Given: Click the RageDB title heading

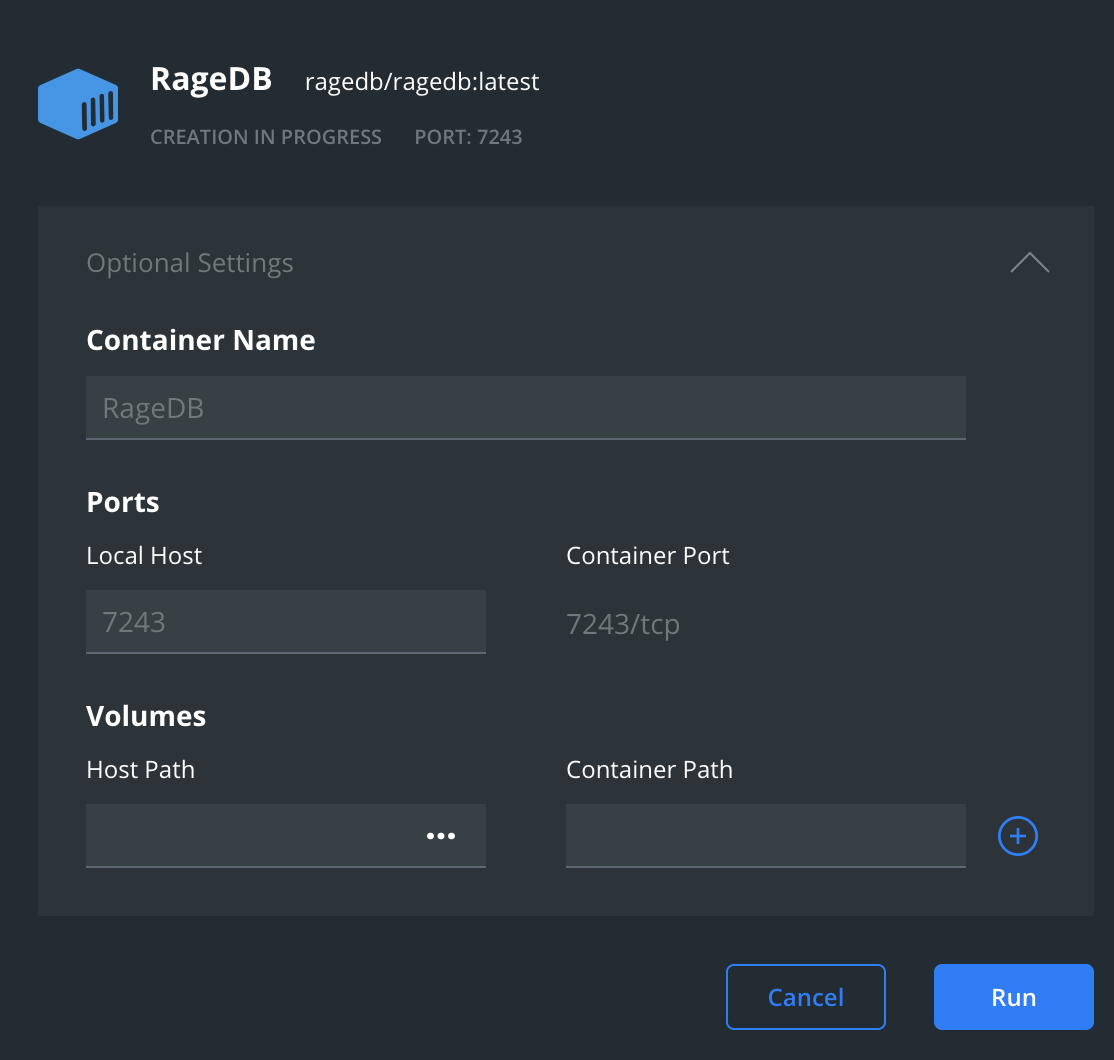Looking at the screenshot, I should point(211,79).
